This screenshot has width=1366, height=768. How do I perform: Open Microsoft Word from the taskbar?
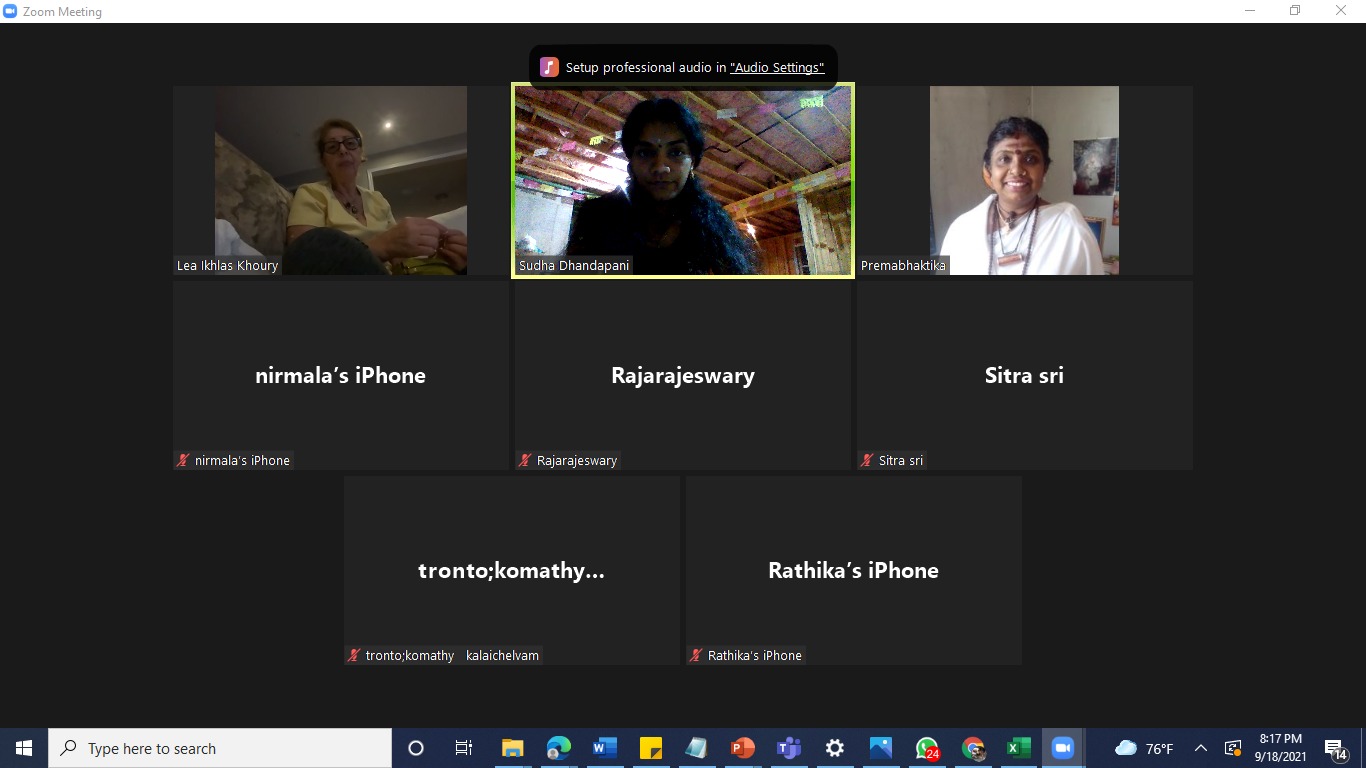604,748
